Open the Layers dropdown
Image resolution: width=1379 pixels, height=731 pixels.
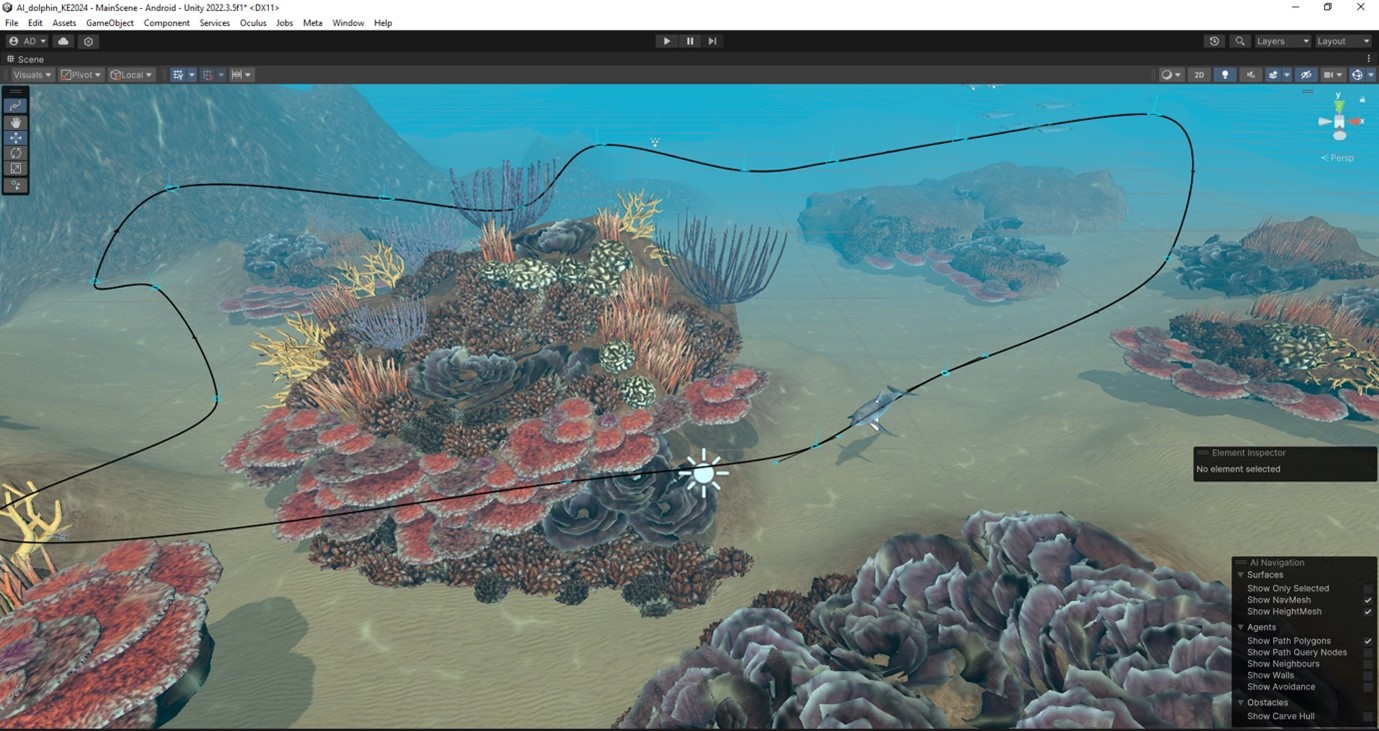click(1282, 41)
